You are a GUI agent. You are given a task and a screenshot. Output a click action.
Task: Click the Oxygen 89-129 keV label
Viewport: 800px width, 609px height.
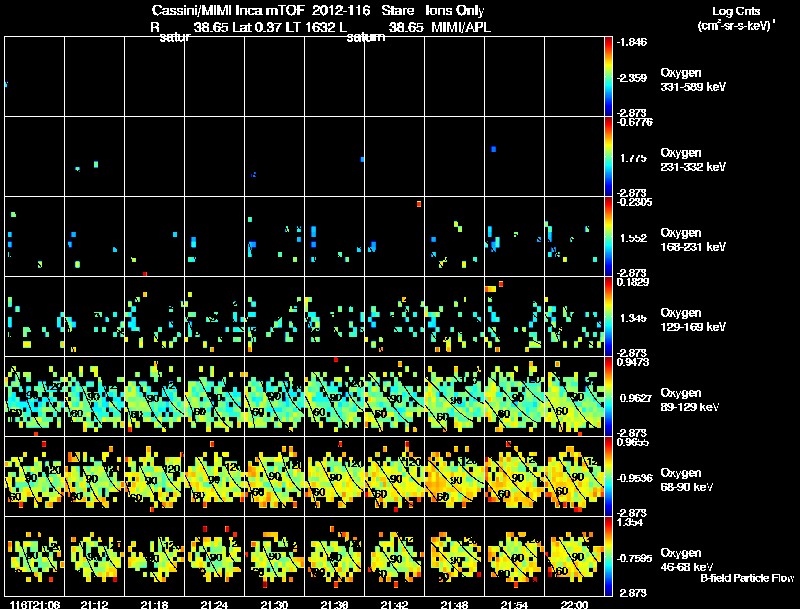690,400
